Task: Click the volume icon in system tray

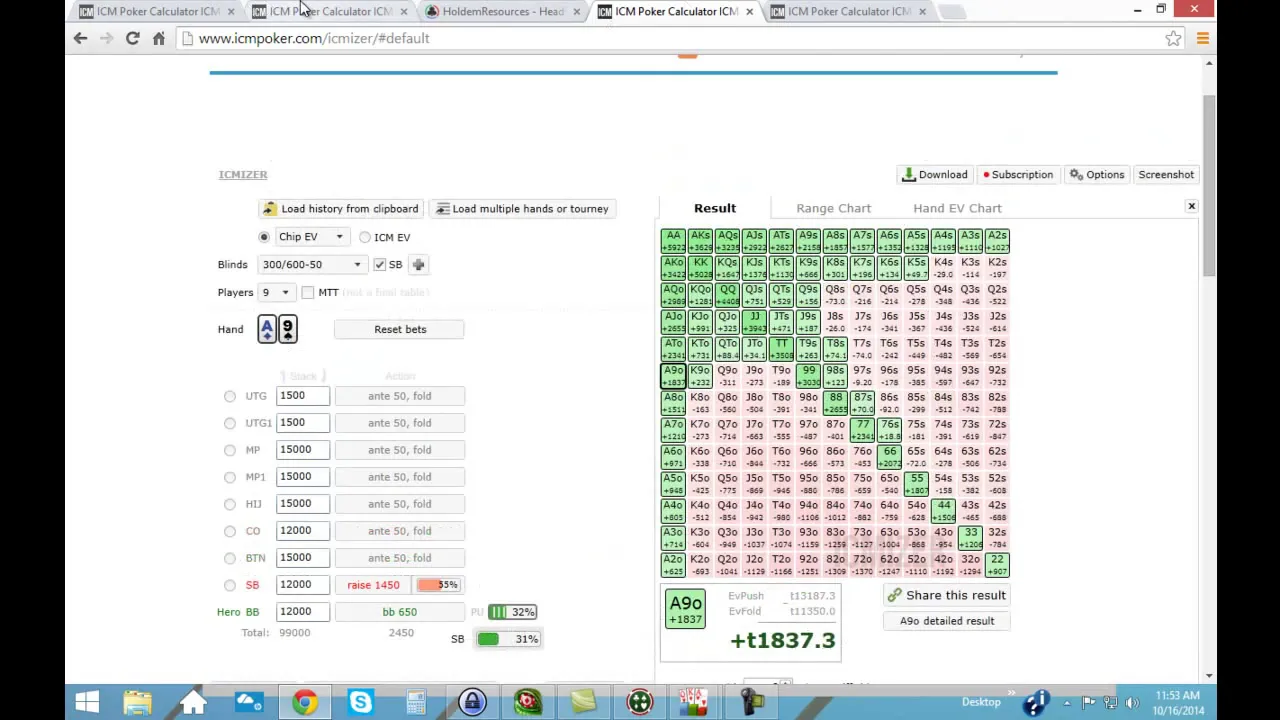Action: (1131, 702)
